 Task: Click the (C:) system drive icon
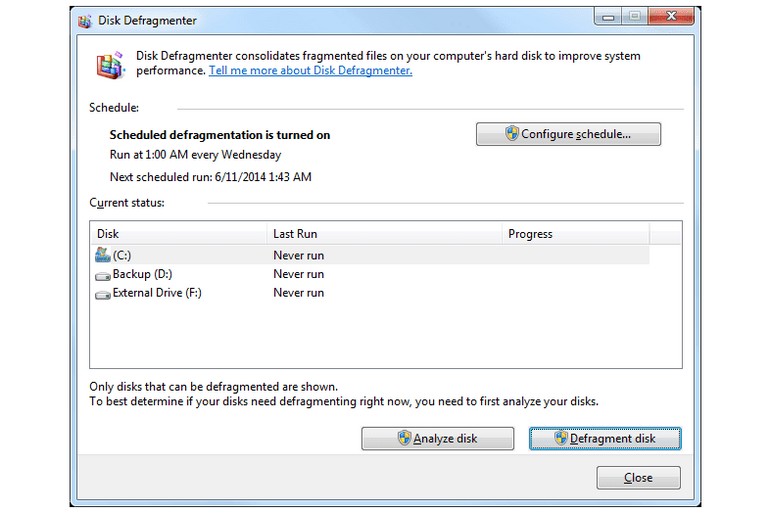[103, 255]
